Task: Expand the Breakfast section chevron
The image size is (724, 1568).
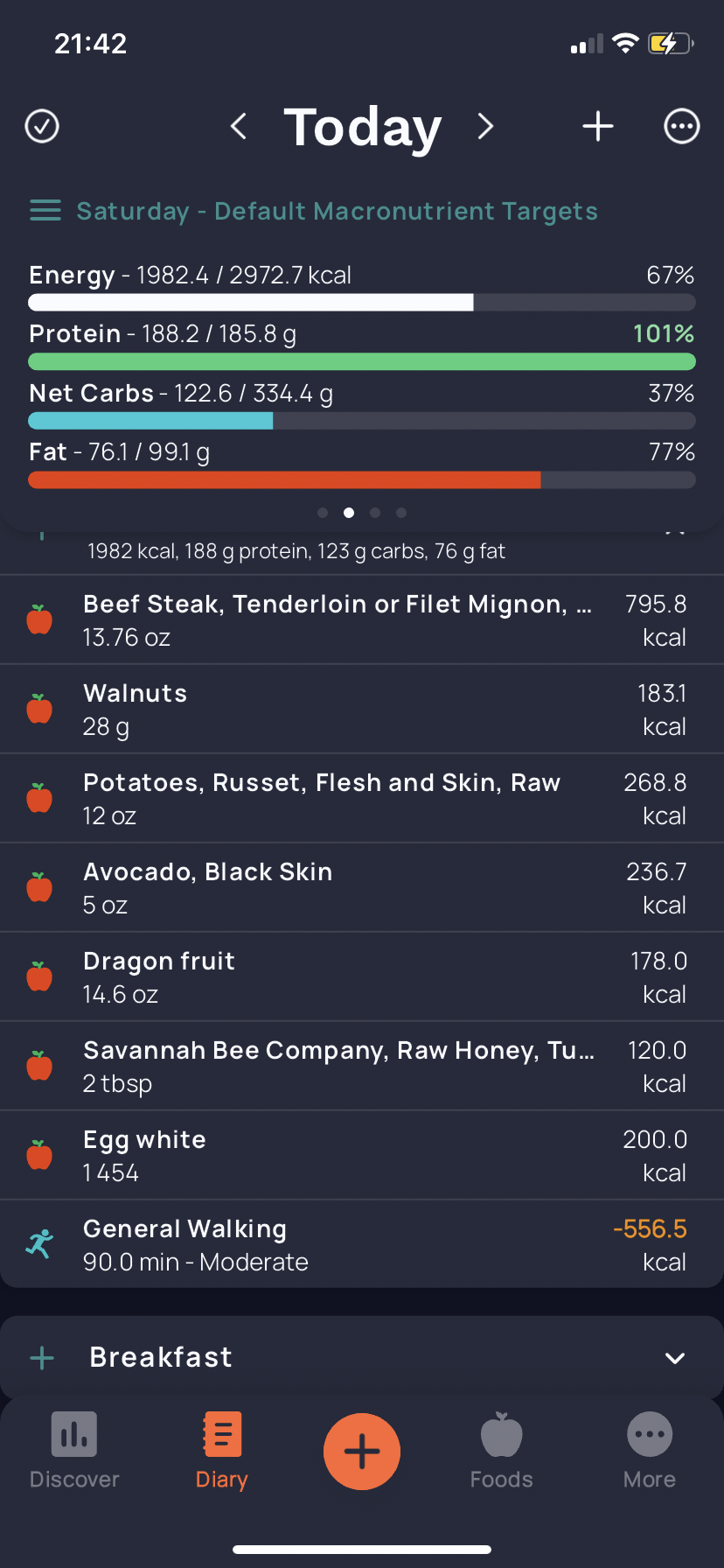Action: 674,1358
